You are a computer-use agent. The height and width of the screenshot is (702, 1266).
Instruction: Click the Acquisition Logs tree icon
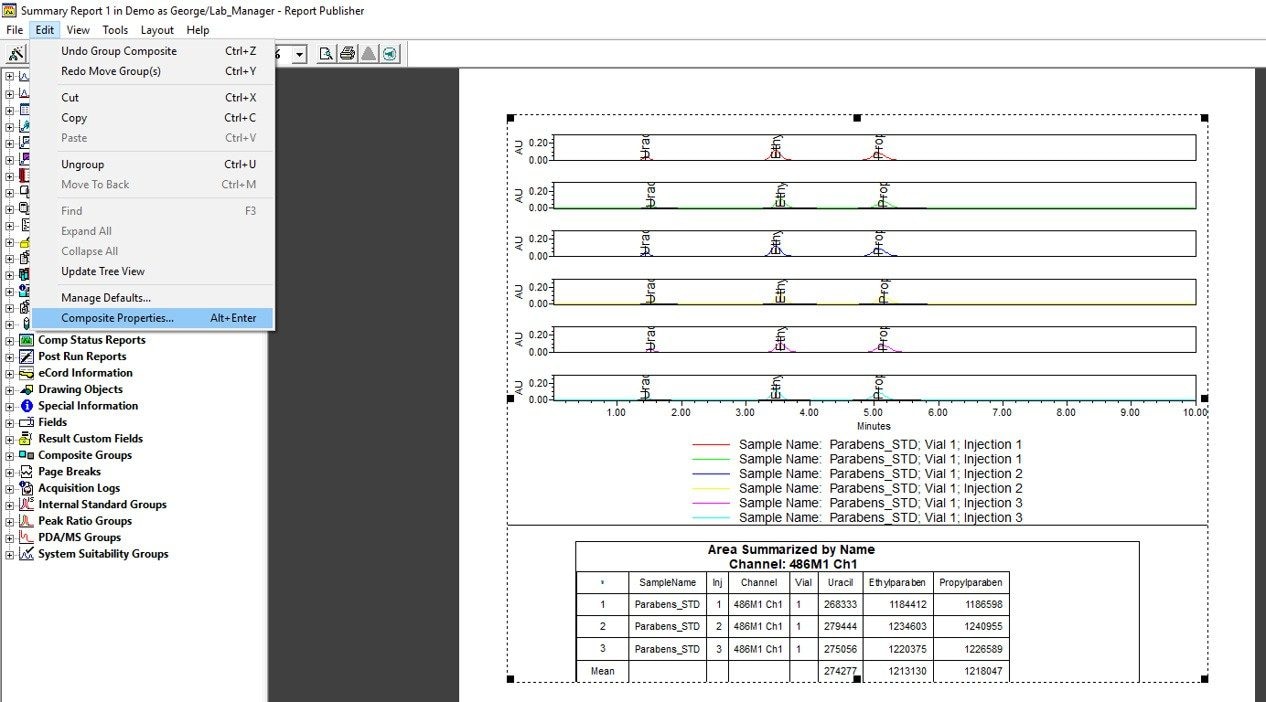[25, 488]
